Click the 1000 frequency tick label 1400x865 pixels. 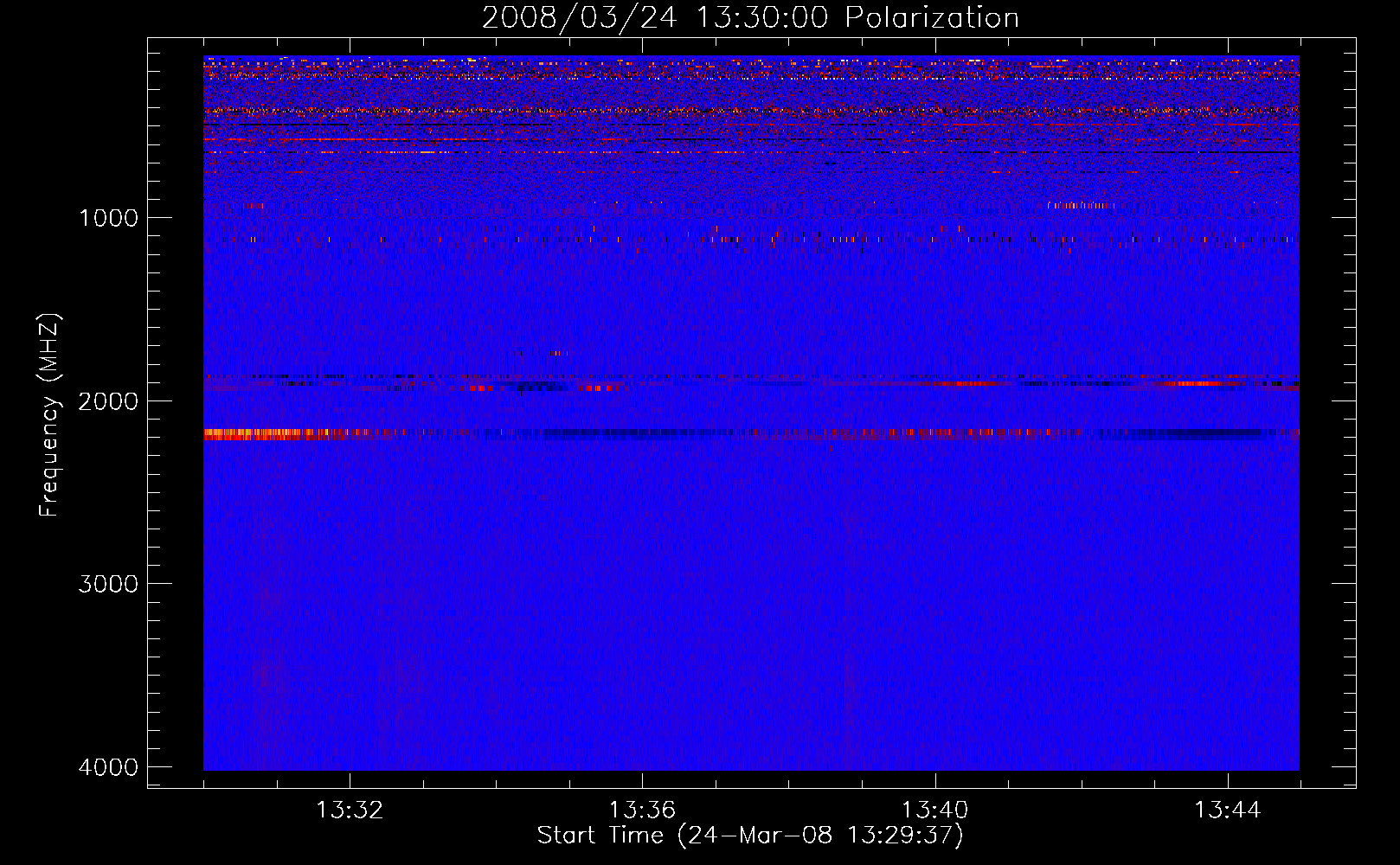click(x=108, y=217)
